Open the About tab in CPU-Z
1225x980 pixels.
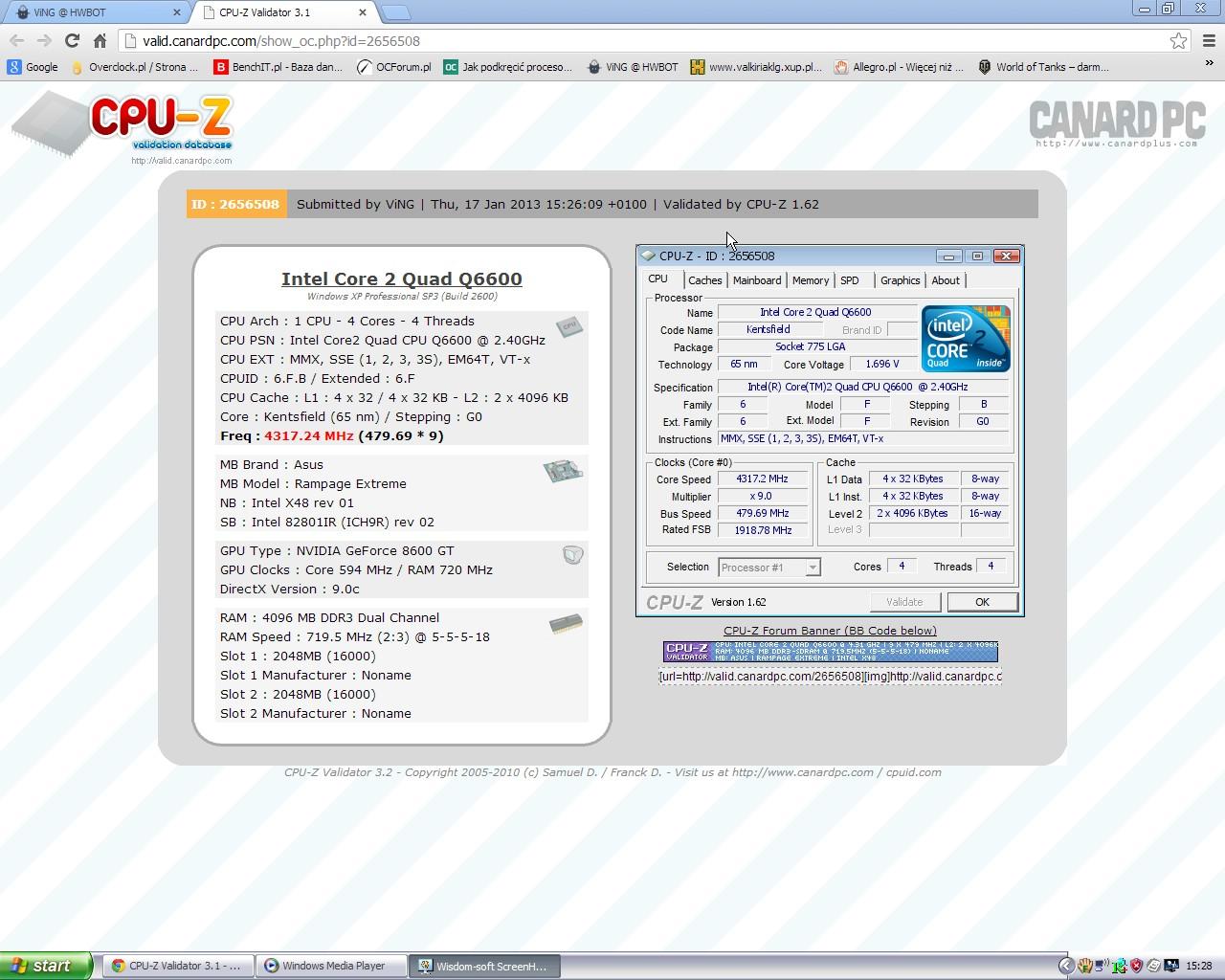(x=946, y=280)
